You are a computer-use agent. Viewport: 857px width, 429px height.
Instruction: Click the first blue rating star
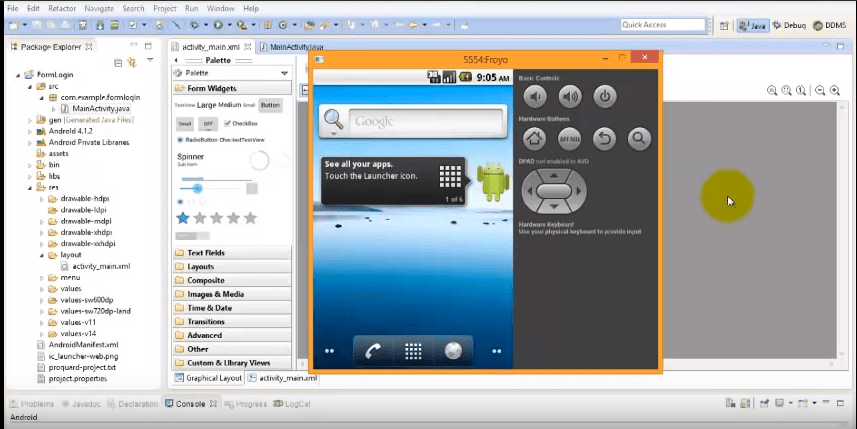183,218
